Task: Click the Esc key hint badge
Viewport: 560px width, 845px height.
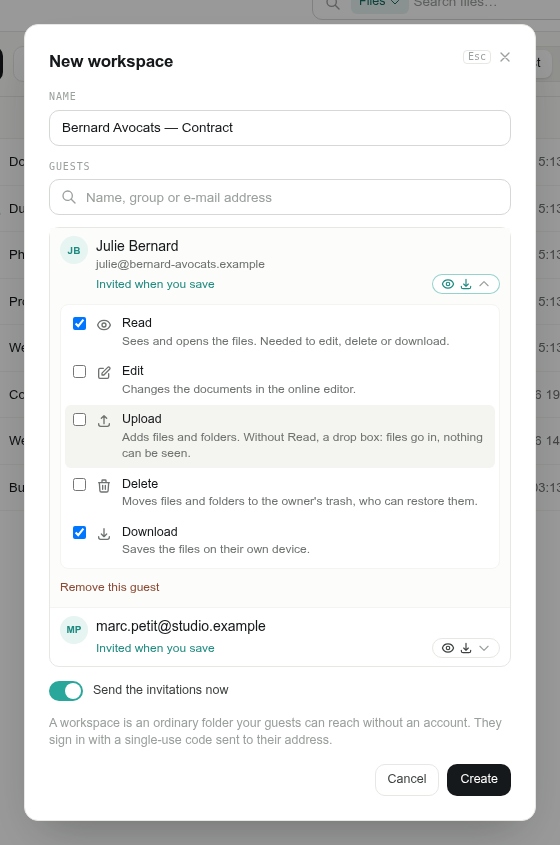Action: [x=477, y=57]
